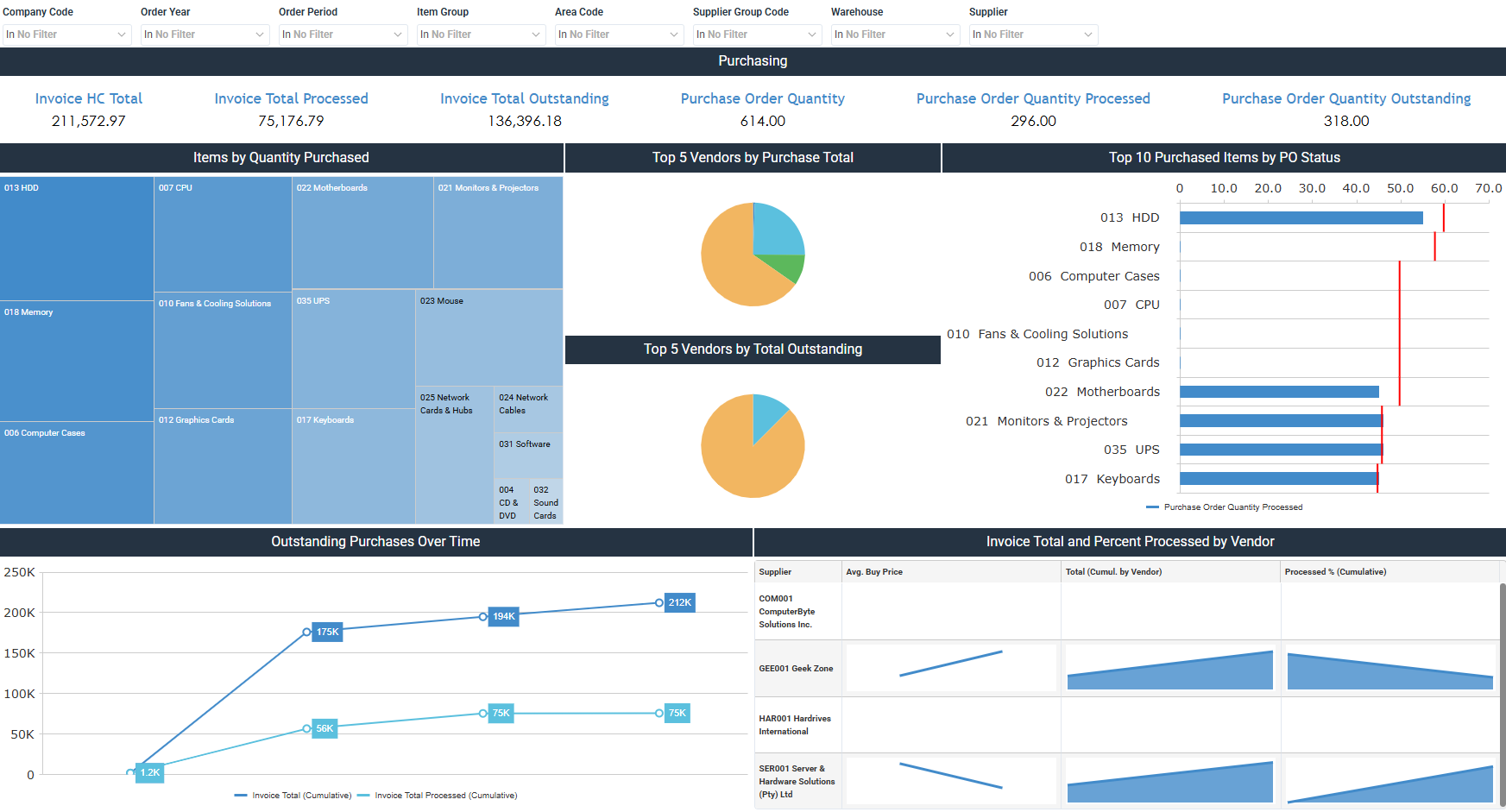Click the 021 Monitors & Projectors bar

pos(1281,420)
